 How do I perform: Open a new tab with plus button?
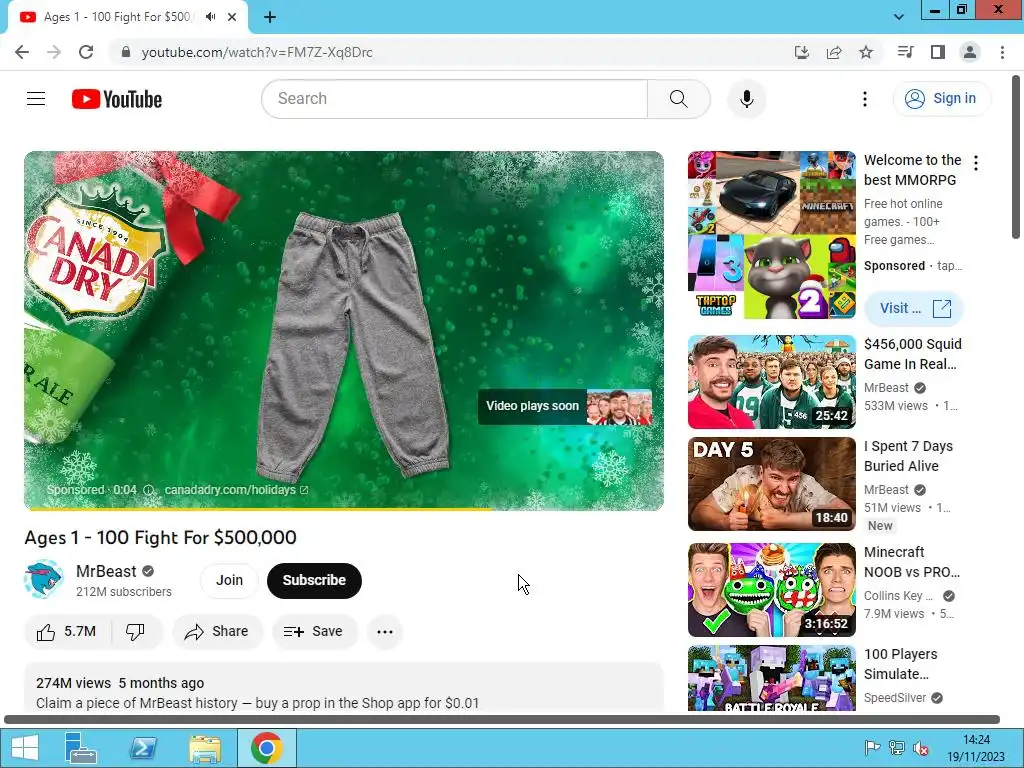[270, 17]
